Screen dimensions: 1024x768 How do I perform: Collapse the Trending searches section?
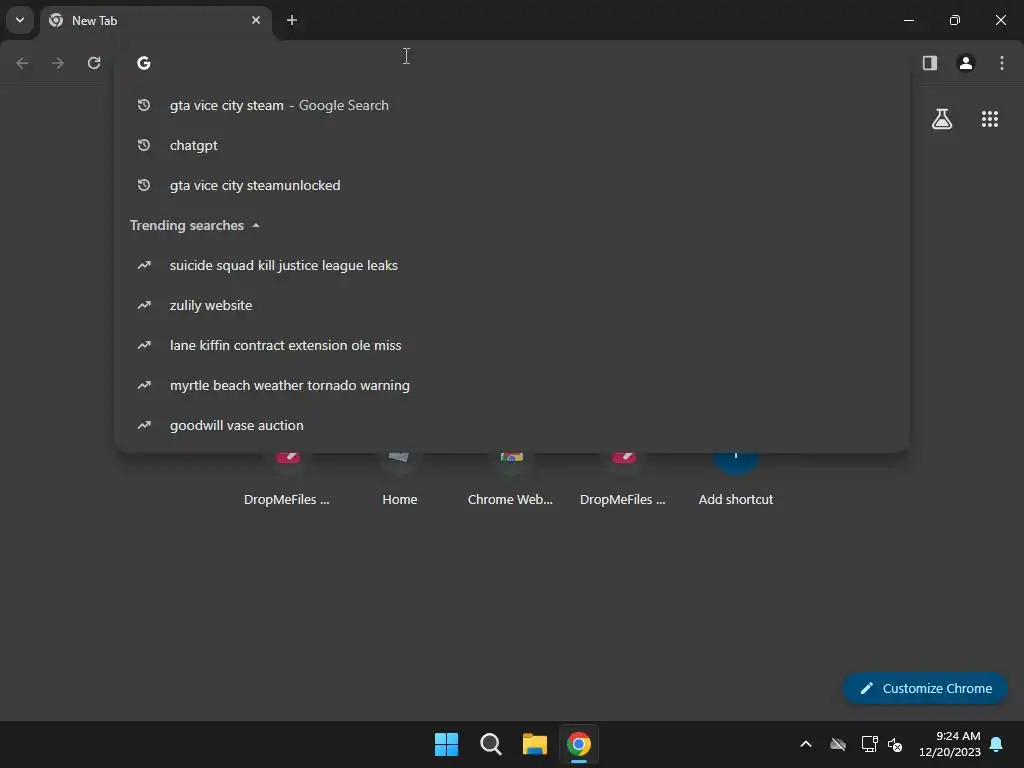pyautogui.click(x=195, y=225)
